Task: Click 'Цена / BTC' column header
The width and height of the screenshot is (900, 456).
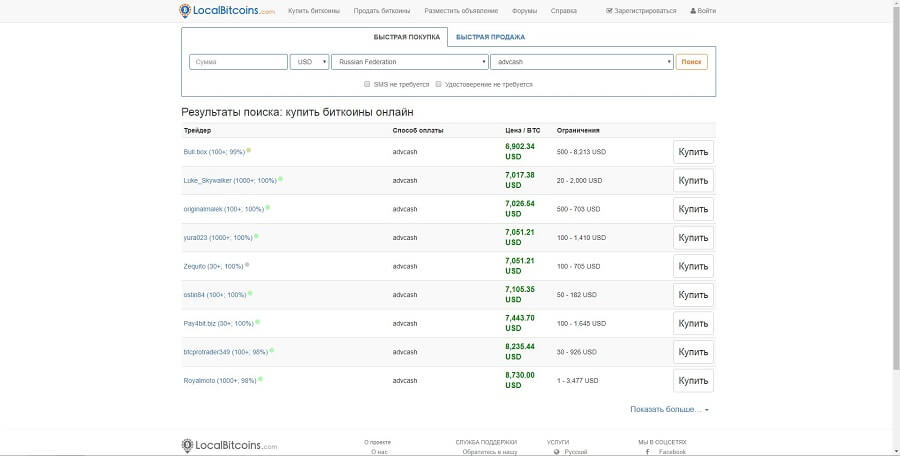Action: [x=522, y=130]
